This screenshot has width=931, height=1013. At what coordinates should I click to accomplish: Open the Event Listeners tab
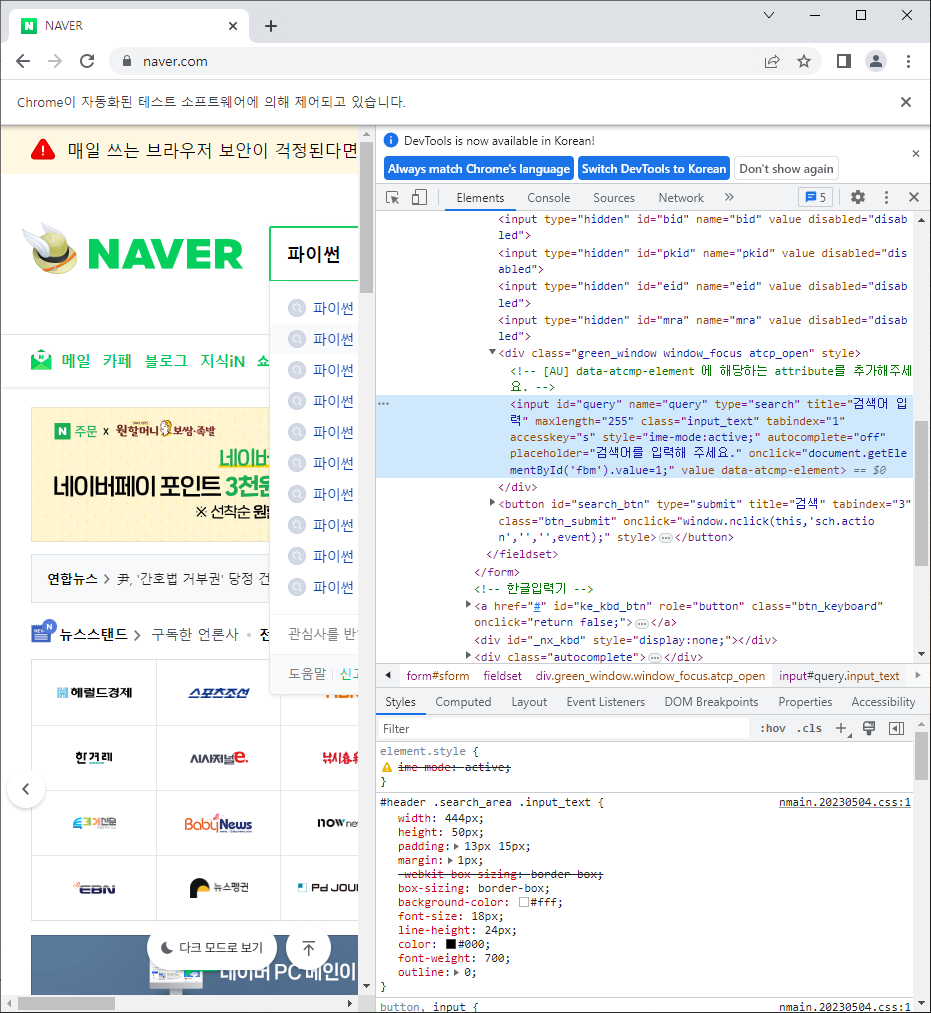point(605,702)
